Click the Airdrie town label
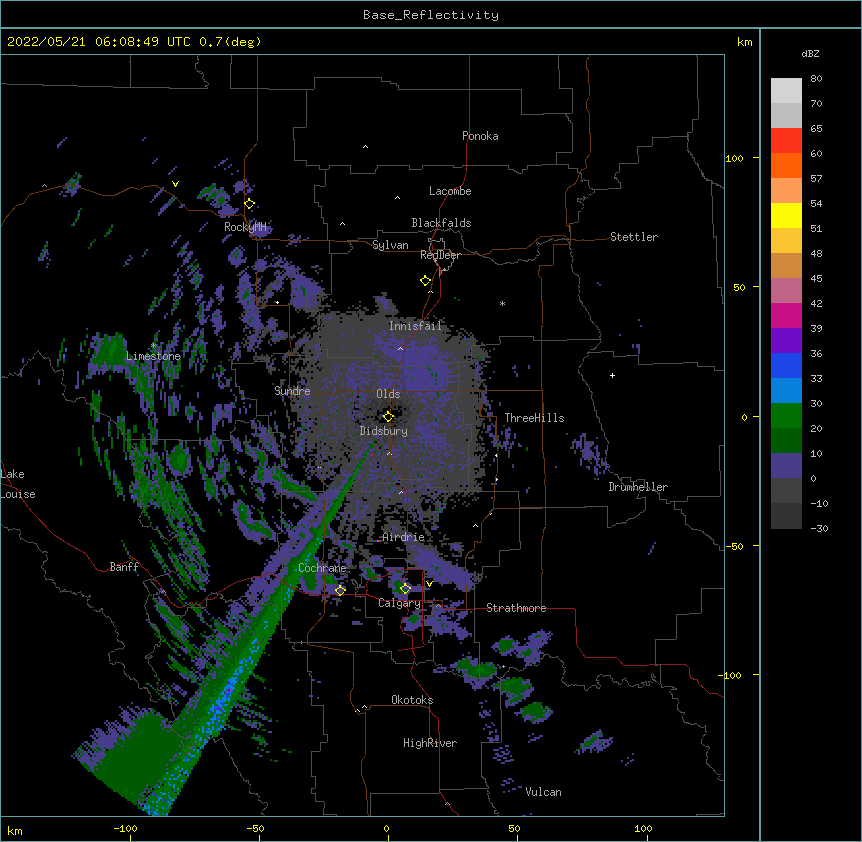The image size is (862, 842). (404, 537)
